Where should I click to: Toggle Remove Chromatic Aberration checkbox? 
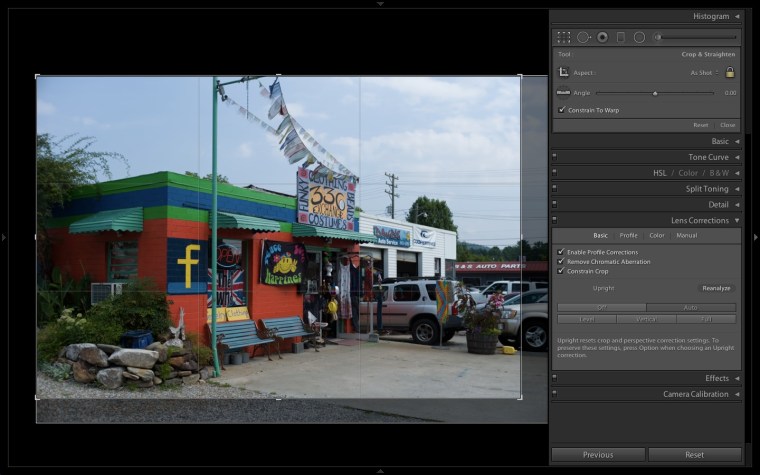561,261
